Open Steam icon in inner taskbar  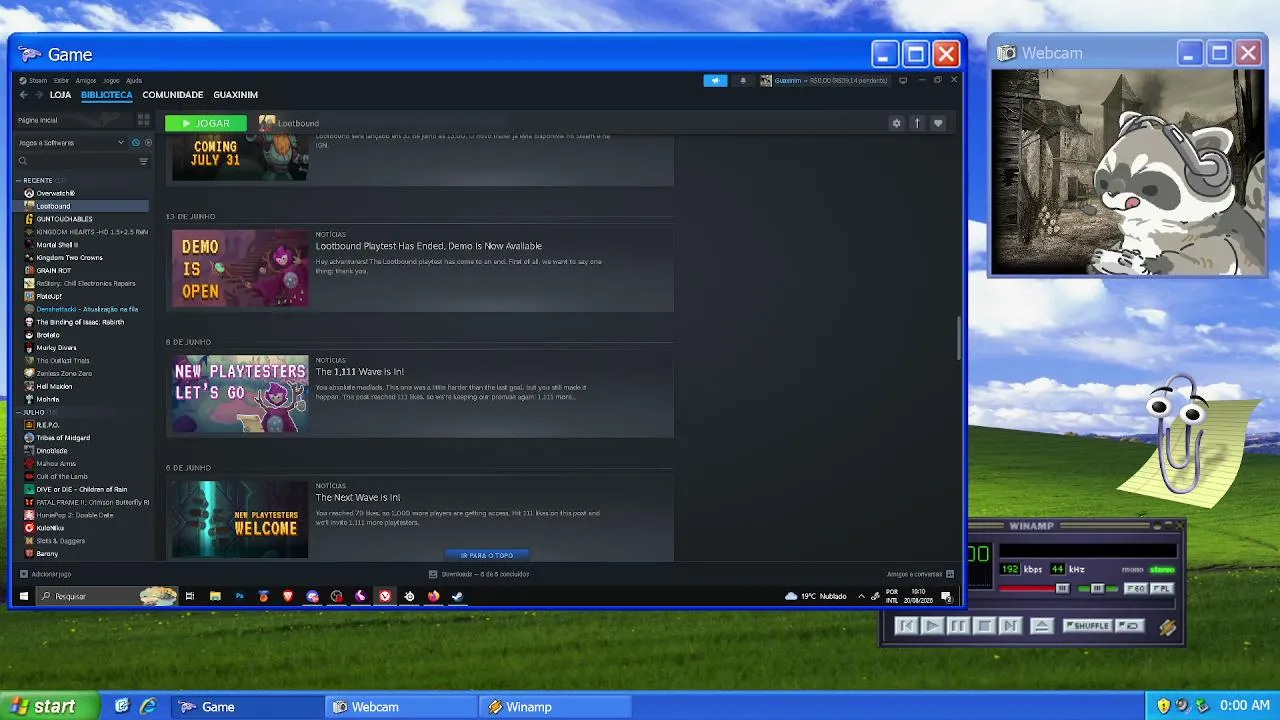pos(457,596)
